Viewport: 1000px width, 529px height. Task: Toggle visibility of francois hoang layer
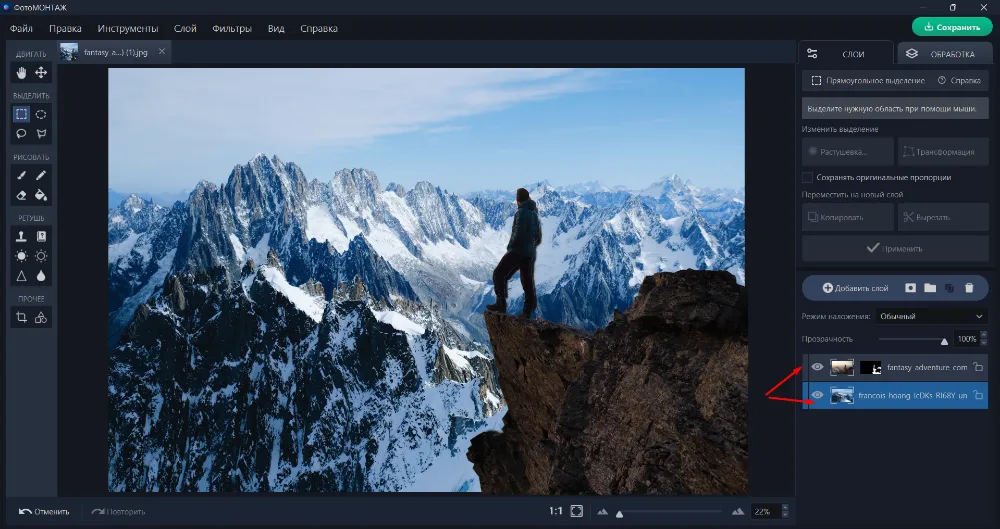tap(817, 396)
